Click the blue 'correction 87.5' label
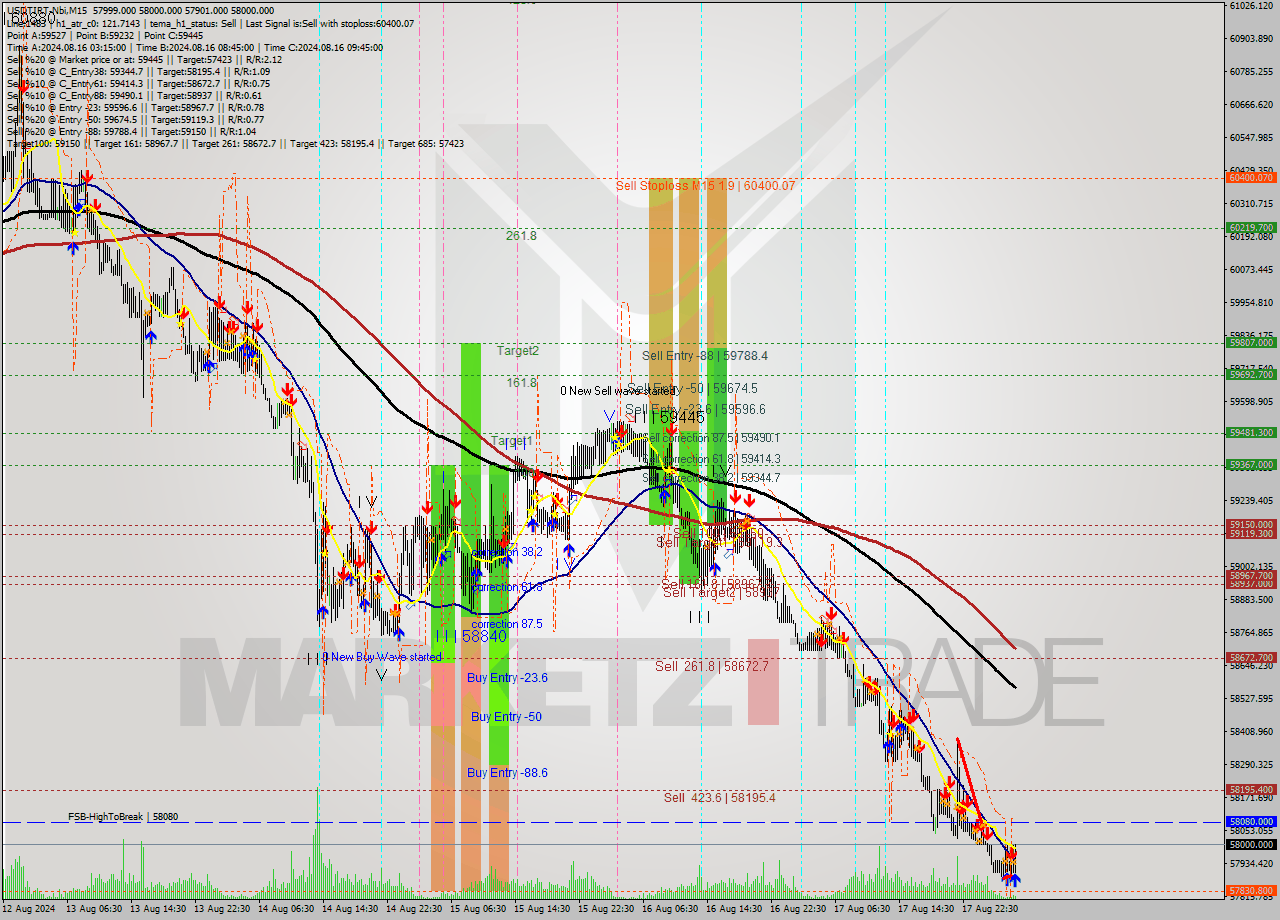 click(507, 624)
